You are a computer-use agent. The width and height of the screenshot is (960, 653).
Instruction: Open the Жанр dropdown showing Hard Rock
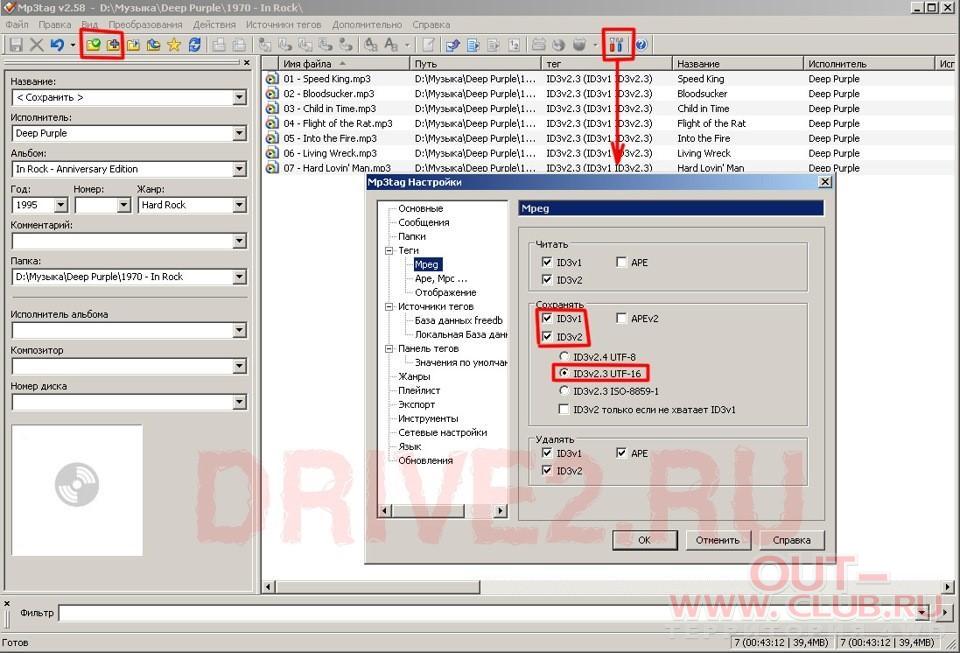[x=239, y=205]
